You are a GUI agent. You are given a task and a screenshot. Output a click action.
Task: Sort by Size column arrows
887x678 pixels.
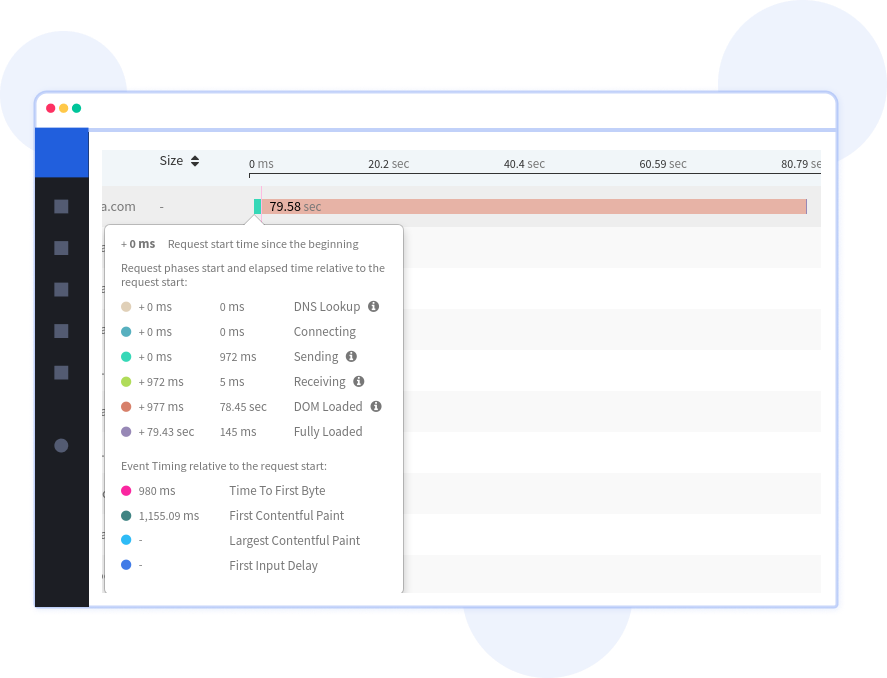195,161
